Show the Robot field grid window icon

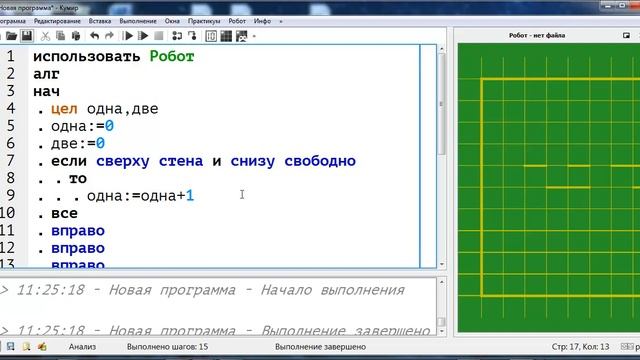(226, 36)
